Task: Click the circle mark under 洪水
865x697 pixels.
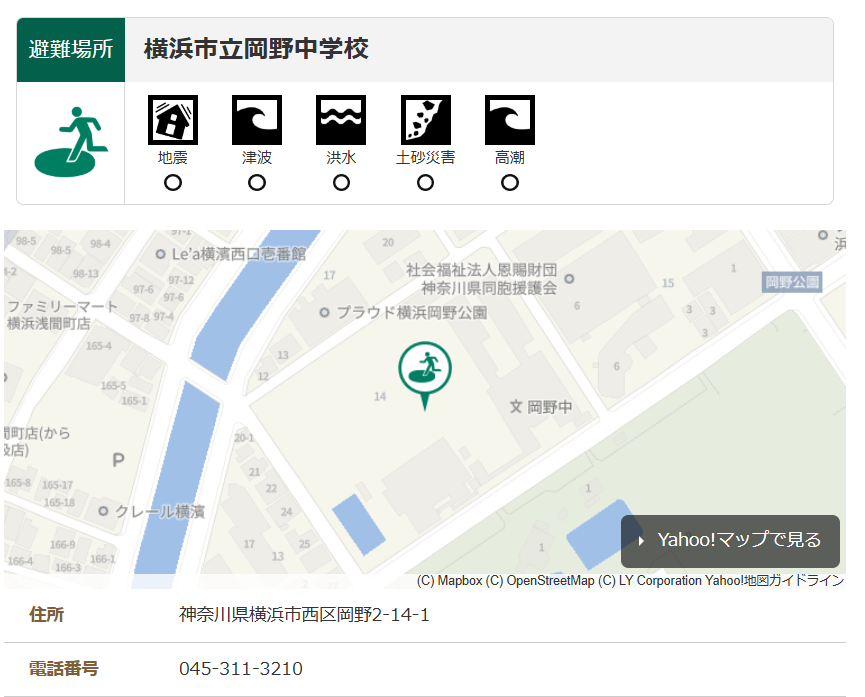Action: (341, 183)
